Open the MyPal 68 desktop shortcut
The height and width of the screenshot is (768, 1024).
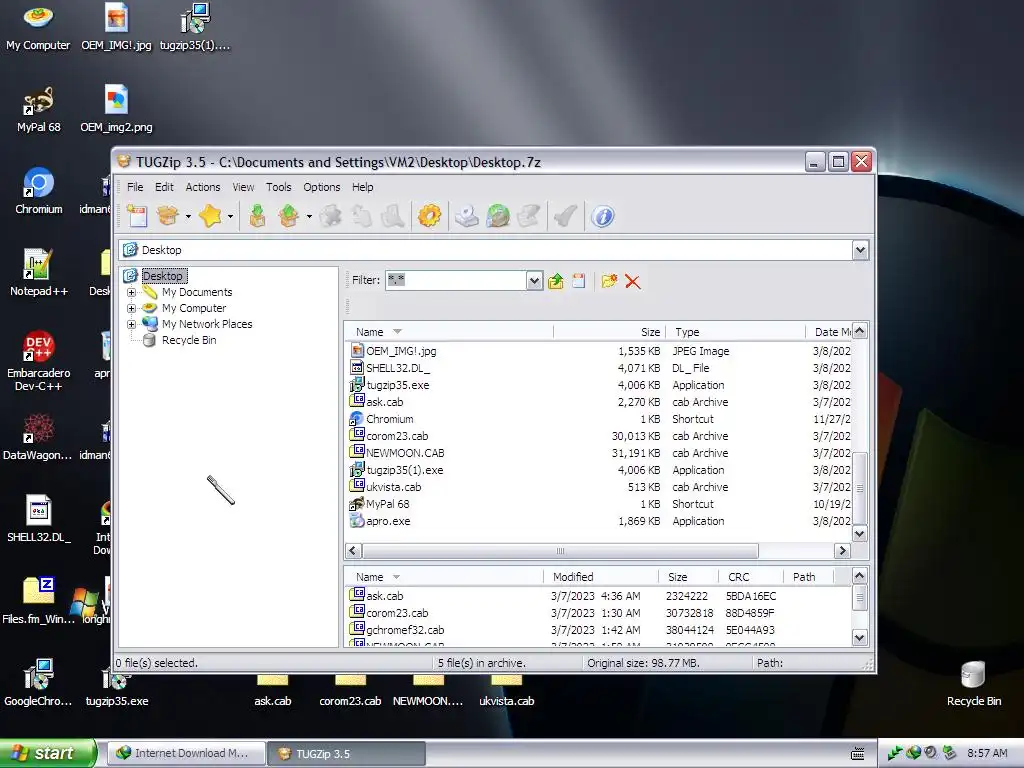click(x=38, y=109)
